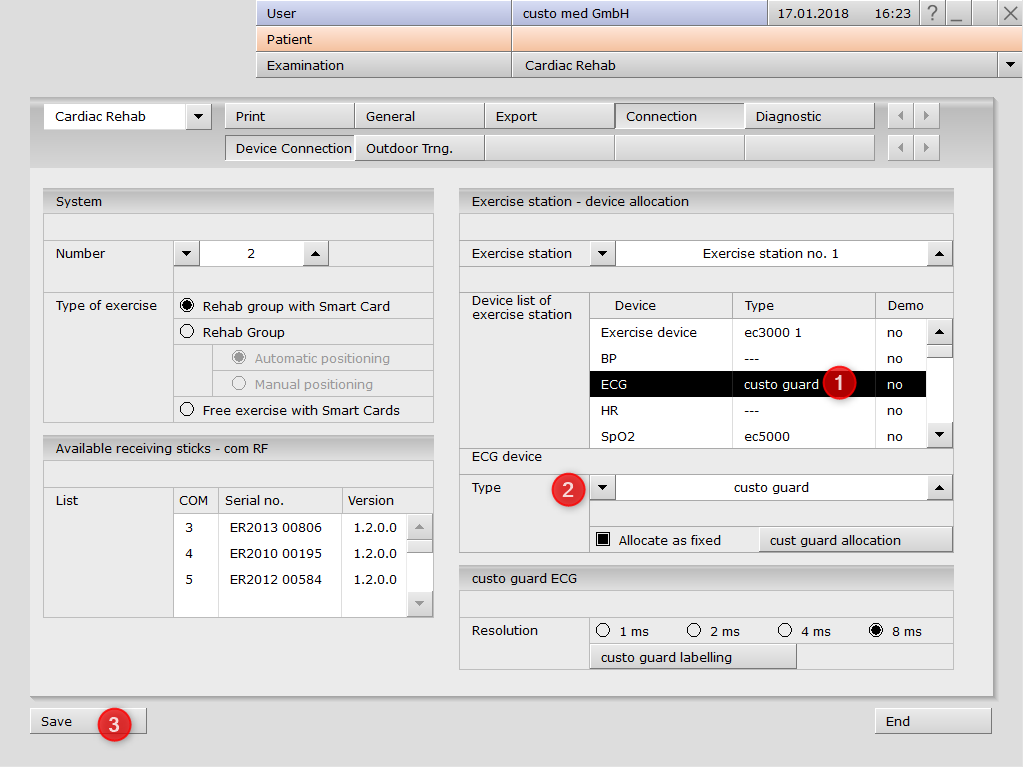
Task: Select Free exercise with Smart Cards
Action: pyautogui.click(x=187, y=409)
